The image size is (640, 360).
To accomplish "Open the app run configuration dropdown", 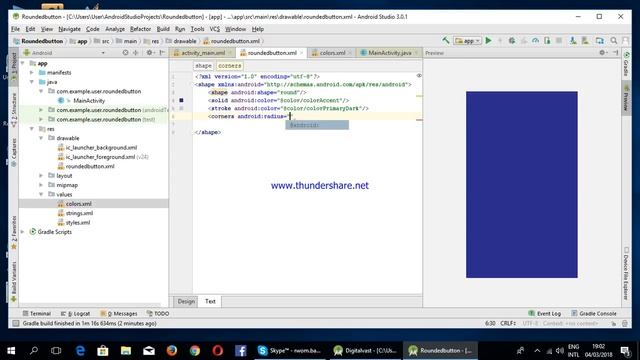I will click(x=467, y=40).
